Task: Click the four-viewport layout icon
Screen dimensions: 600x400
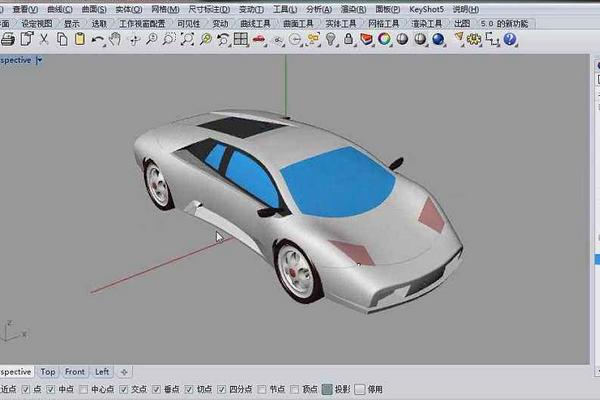Action: [241, 39]
